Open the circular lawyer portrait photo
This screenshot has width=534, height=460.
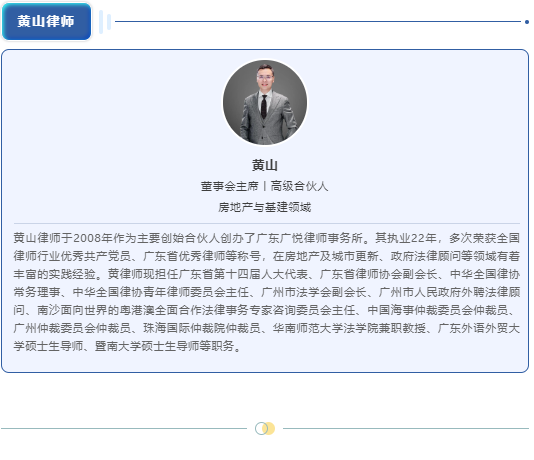point(265,102)
